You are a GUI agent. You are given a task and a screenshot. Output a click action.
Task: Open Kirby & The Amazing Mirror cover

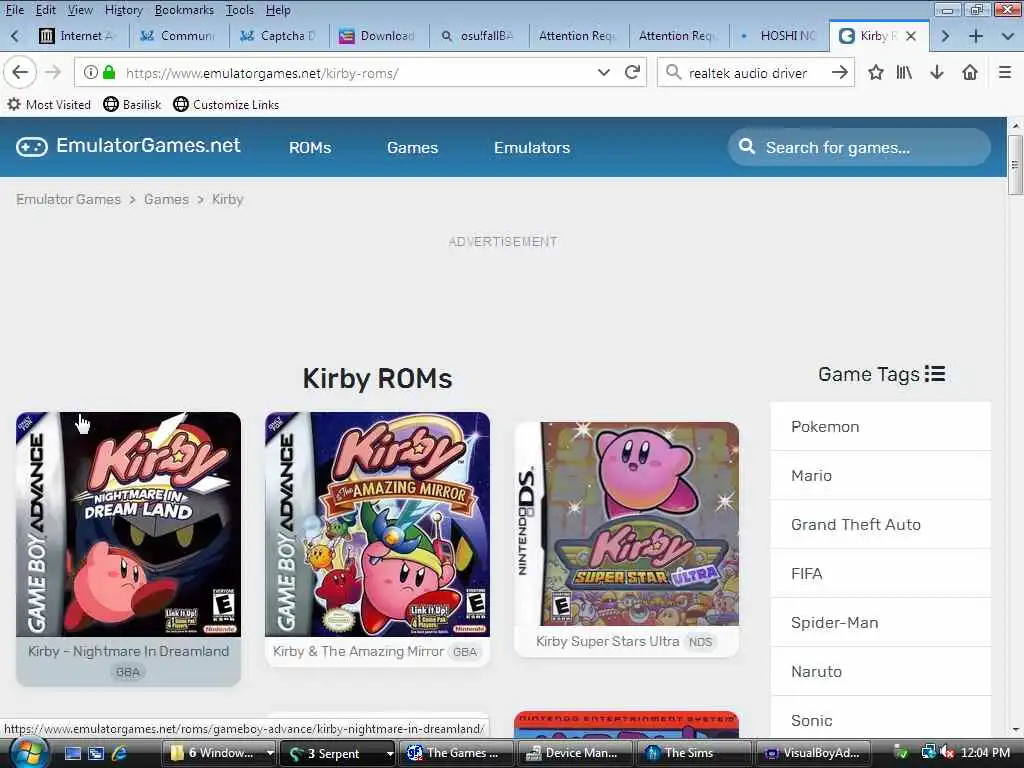(x=377, y=524)
